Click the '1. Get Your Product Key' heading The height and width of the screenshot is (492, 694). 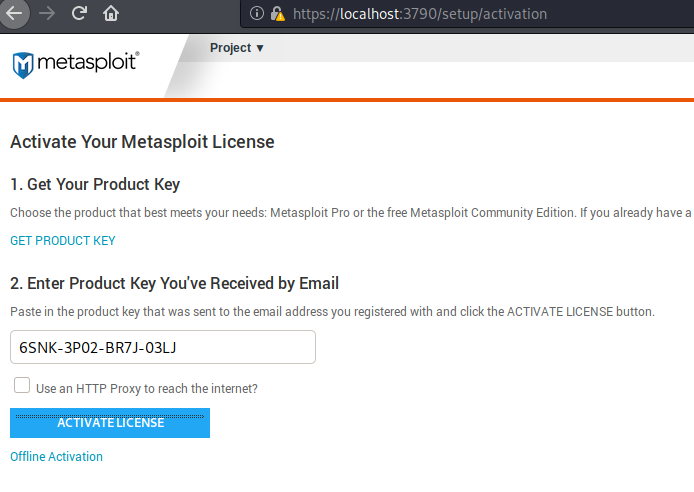tap(95, 184)
